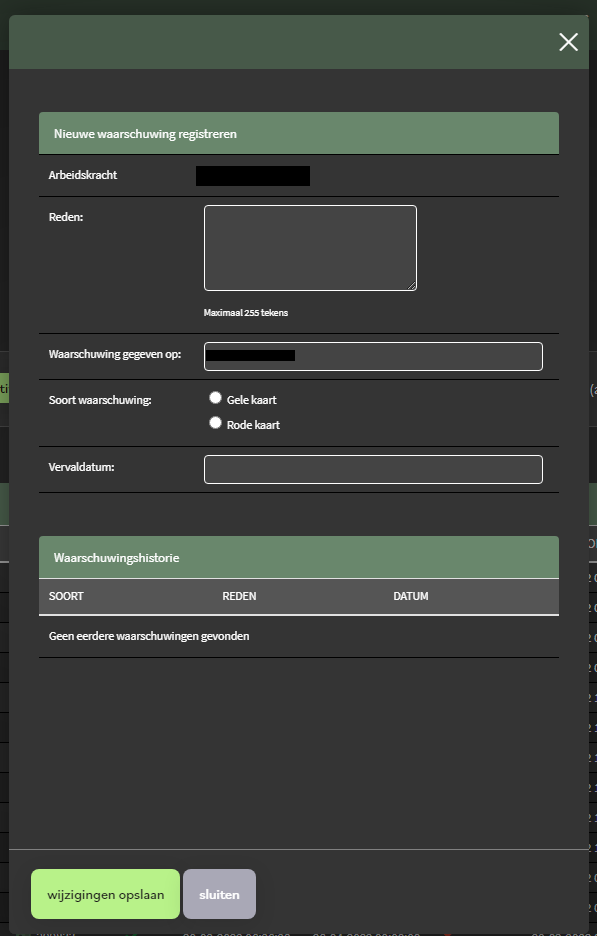
Task: Click the redacted Arbeidskracht name value
Action: pos(253,176)
